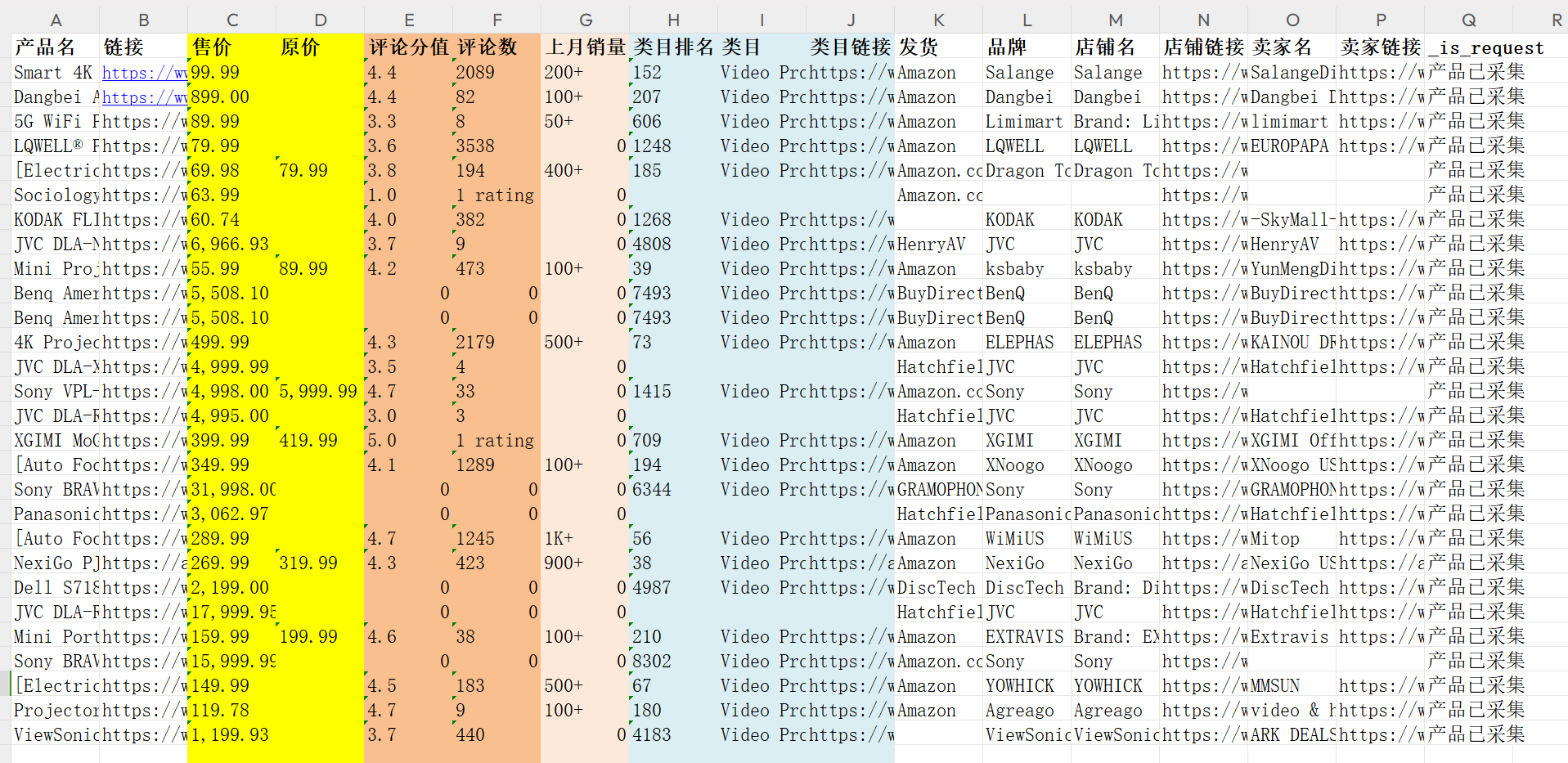Viewport: 1568px width, 763px height.
Task: Select monthly sales cell 900+
Action: coord(586,563)
